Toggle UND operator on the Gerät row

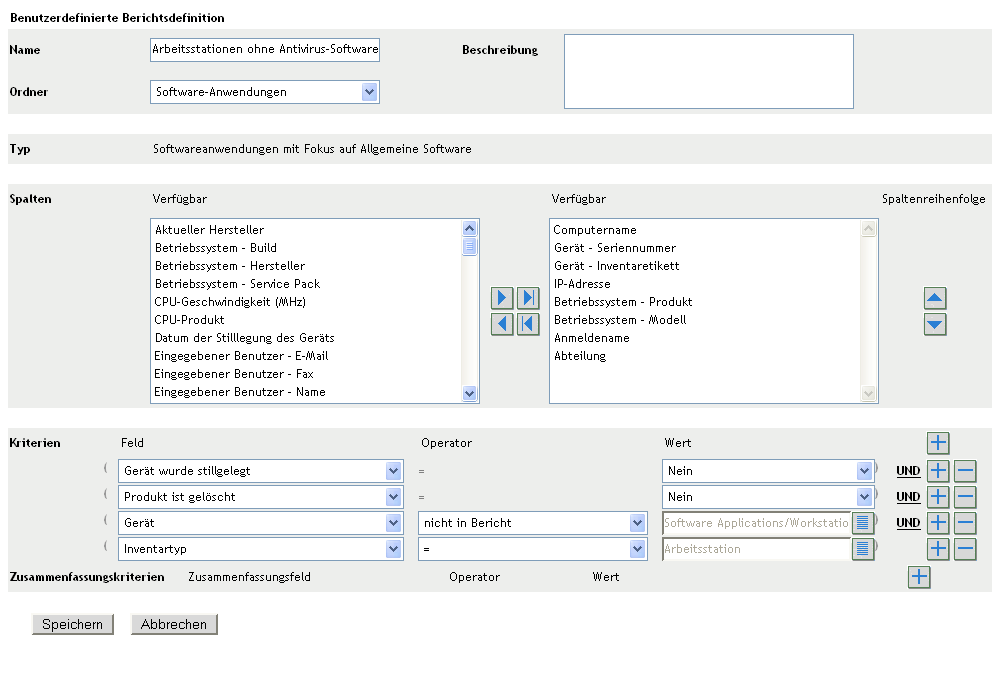pyautogui.click(x=908, y=523)
